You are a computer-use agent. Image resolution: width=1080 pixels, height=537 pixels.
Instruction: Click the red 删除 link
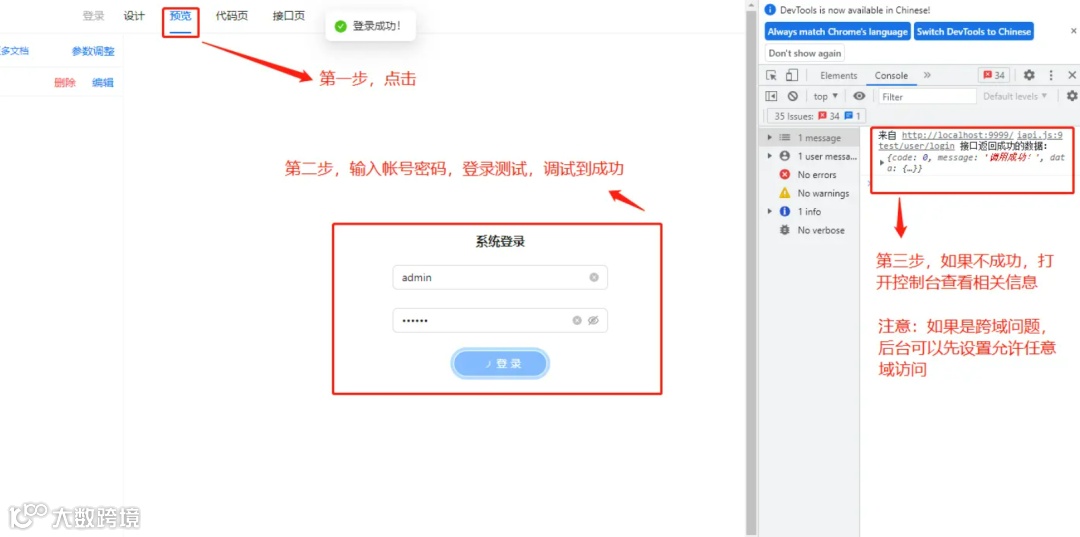pyautogui.click(x=65, y=83)
